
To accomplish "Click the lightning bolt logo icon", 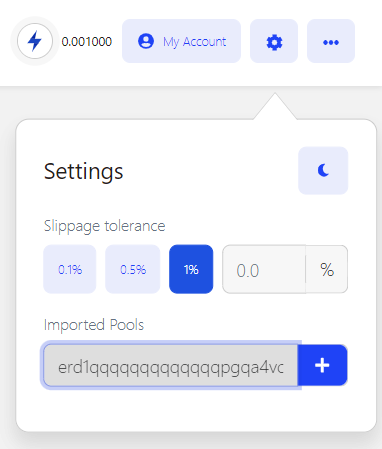I will click(x=35, y=41).
